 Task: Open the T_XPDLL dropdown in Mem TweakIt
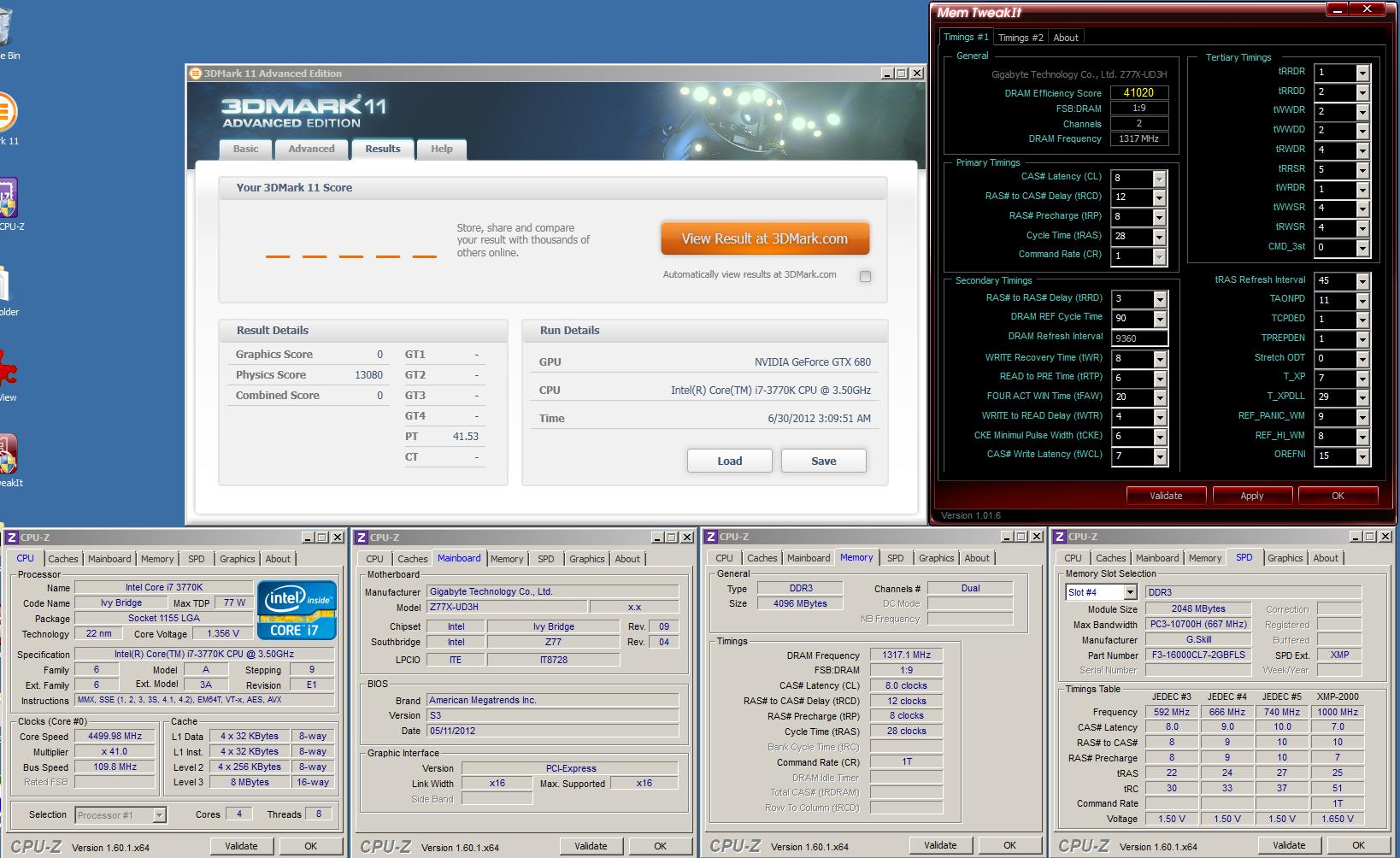(1363, 398)
